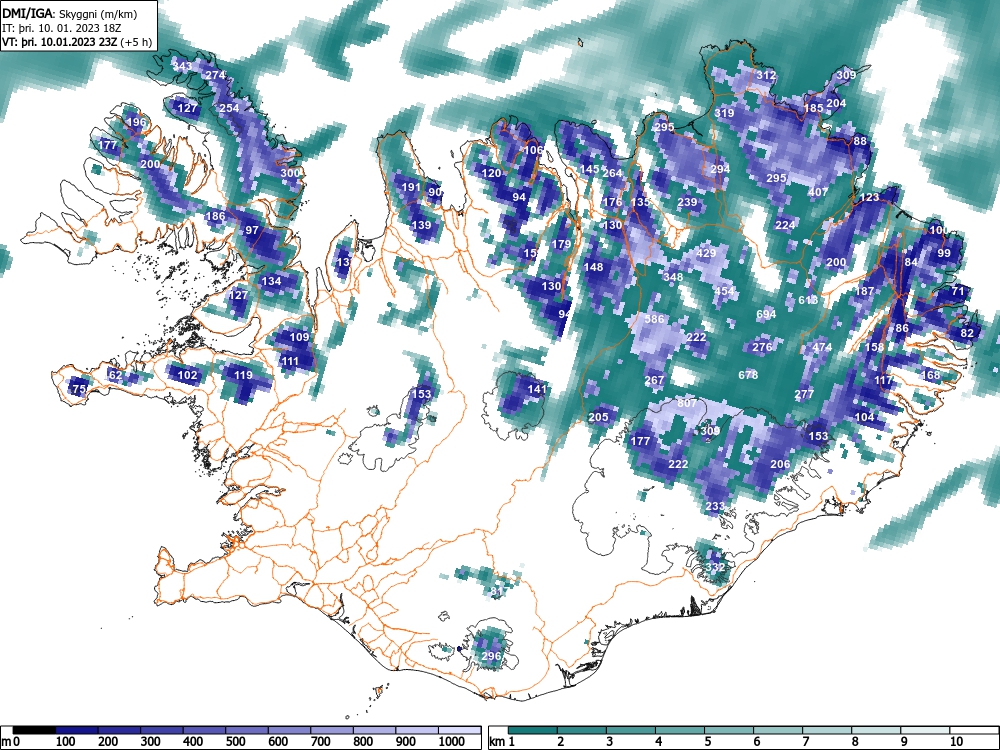Click the map value 139
The image size is (1000, 750).
[x=421, y=225]
